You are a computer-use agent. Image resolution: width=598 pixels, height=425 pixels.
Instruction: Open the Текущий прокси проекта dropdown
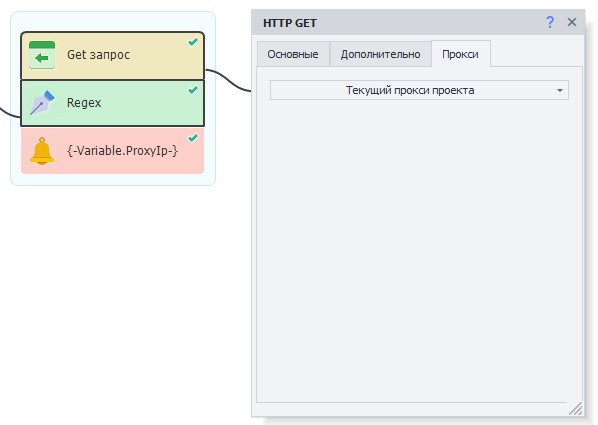[x=419, y=90]
